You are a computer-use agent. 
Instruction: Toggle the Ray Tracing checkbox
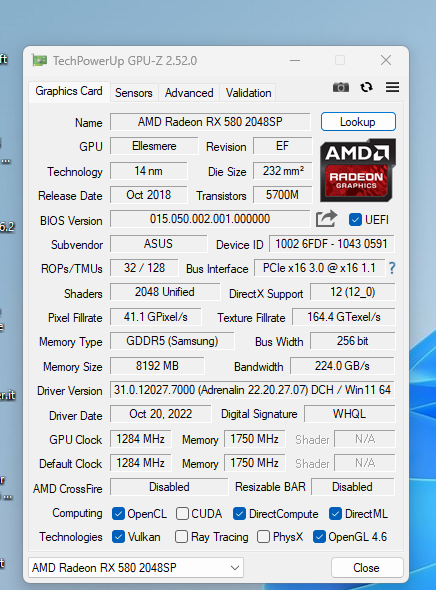[181, 537]
